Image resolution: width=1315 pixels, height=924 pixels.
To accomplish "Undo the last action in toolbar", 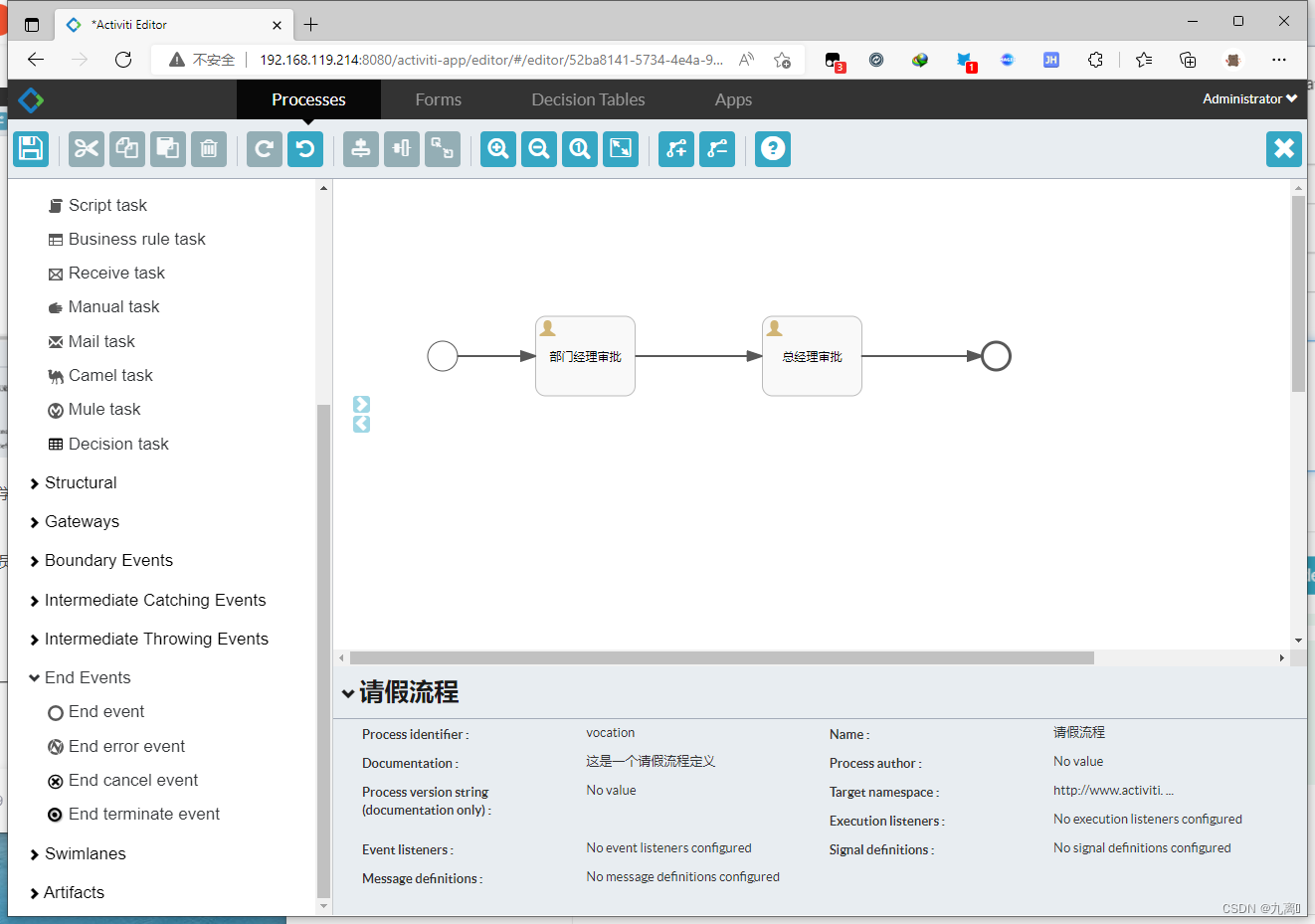I will (305, 149).
